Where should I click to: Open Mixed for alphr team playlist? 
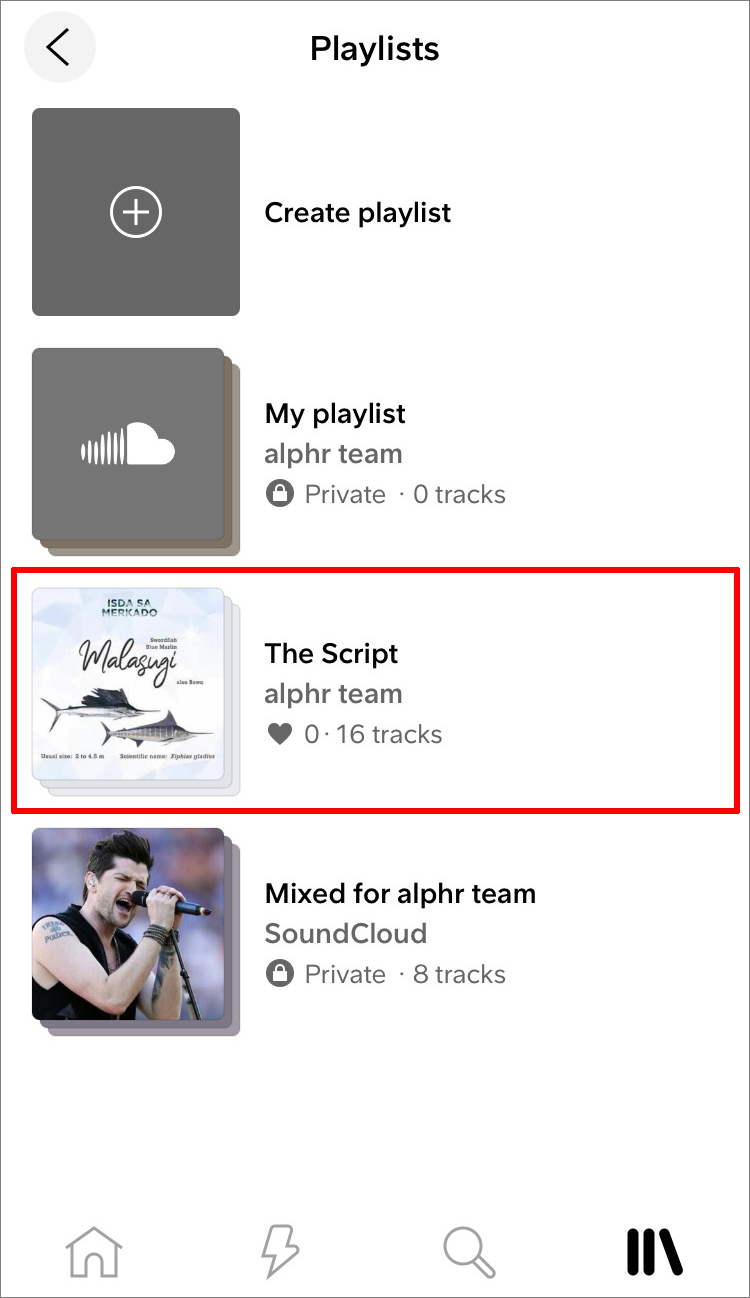(400, 894)
